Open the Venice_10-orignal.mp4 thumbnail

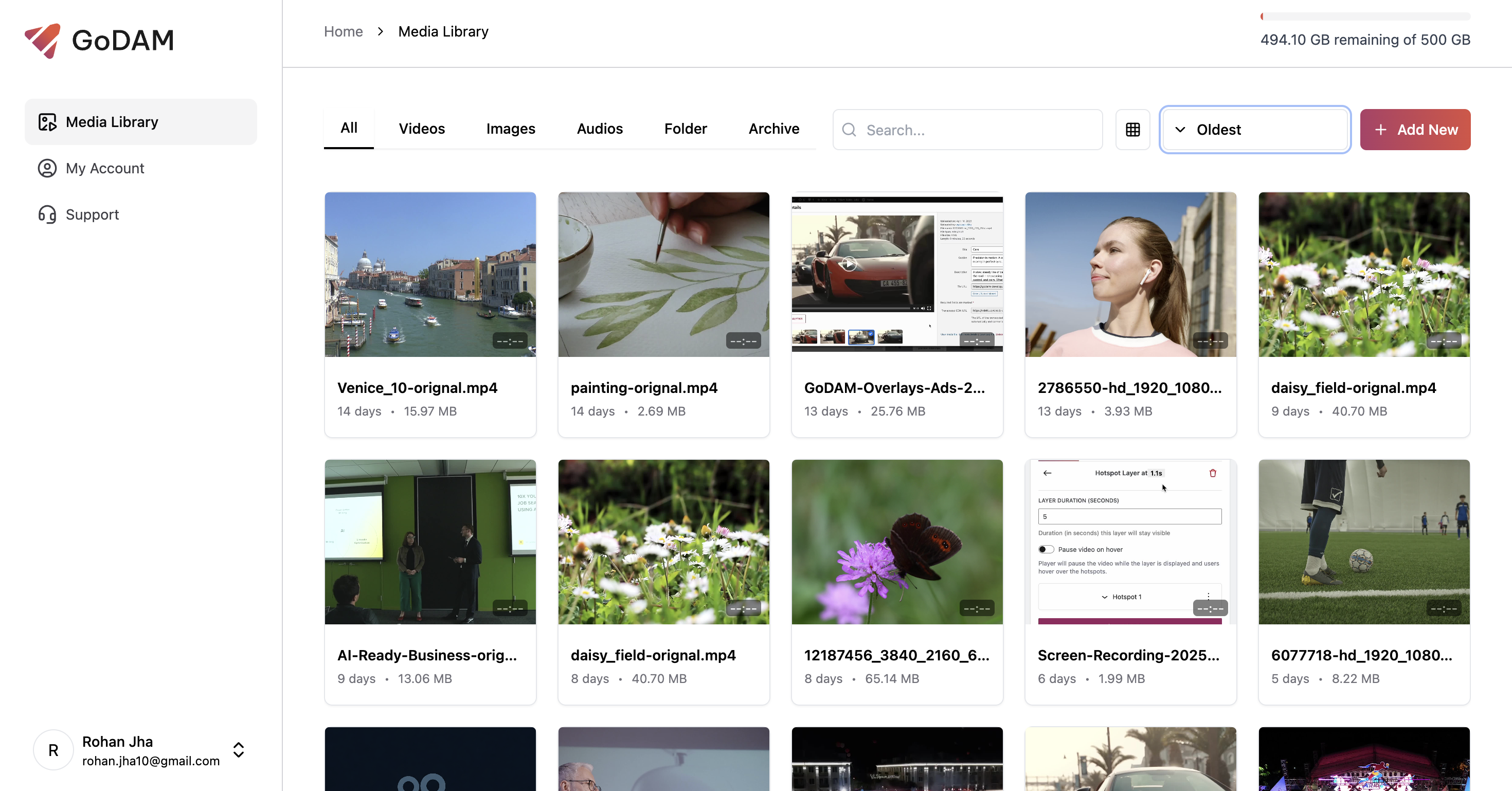point(430,275)
